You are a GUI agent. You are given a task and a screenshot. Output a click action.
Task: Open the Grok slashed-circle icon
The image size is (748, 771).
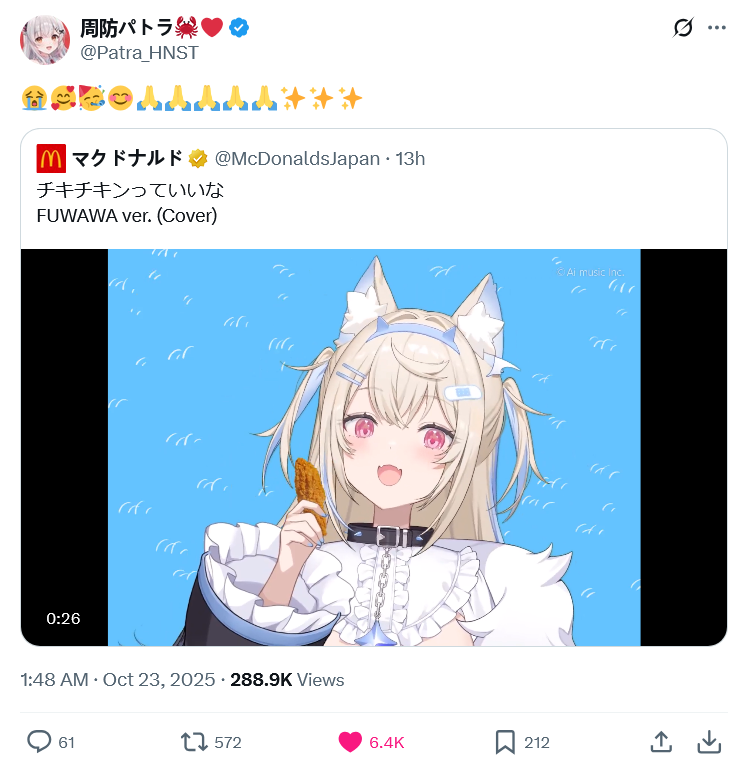pos(683,28)
